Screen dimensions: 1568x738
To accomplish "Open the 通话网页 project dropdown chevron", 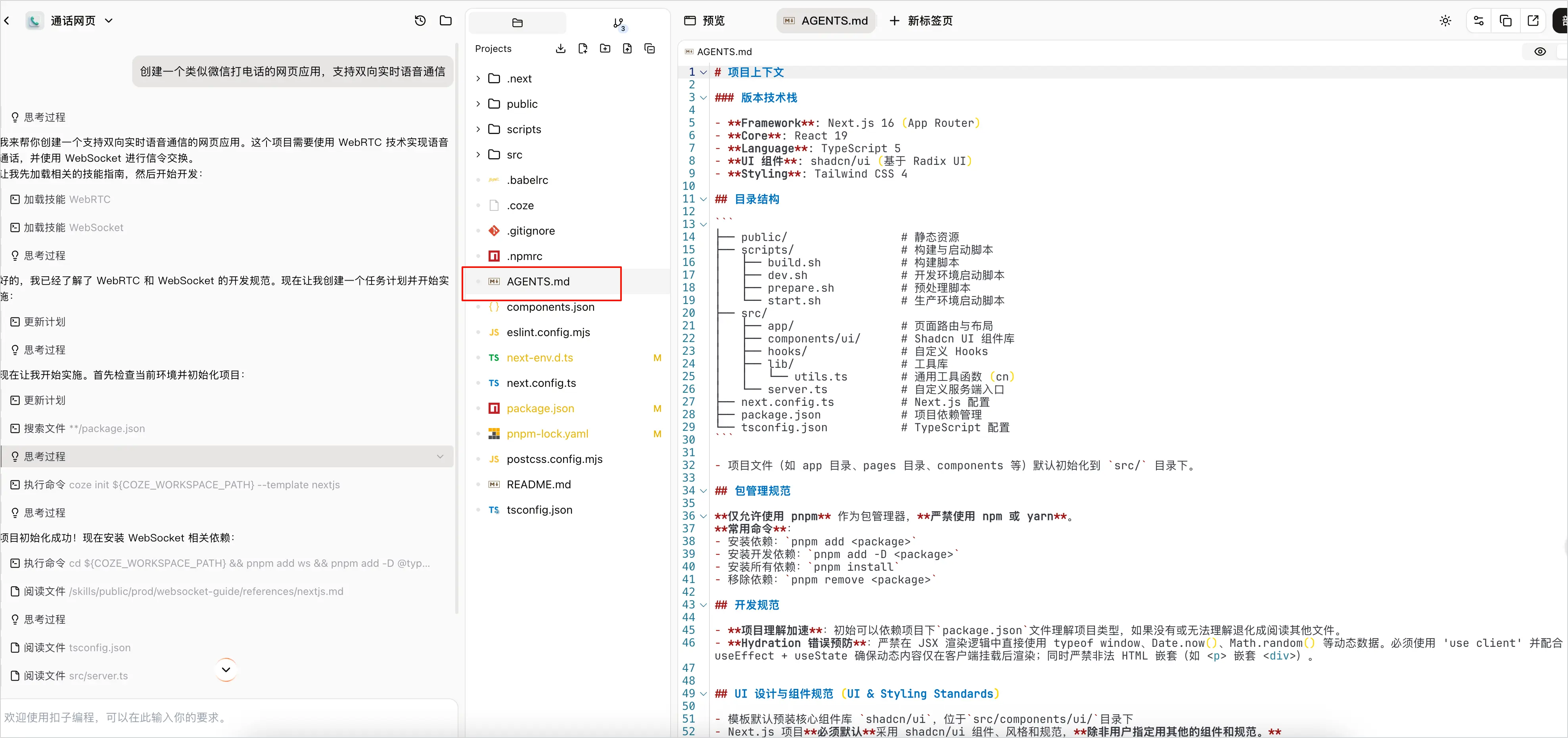I will 109,21.
